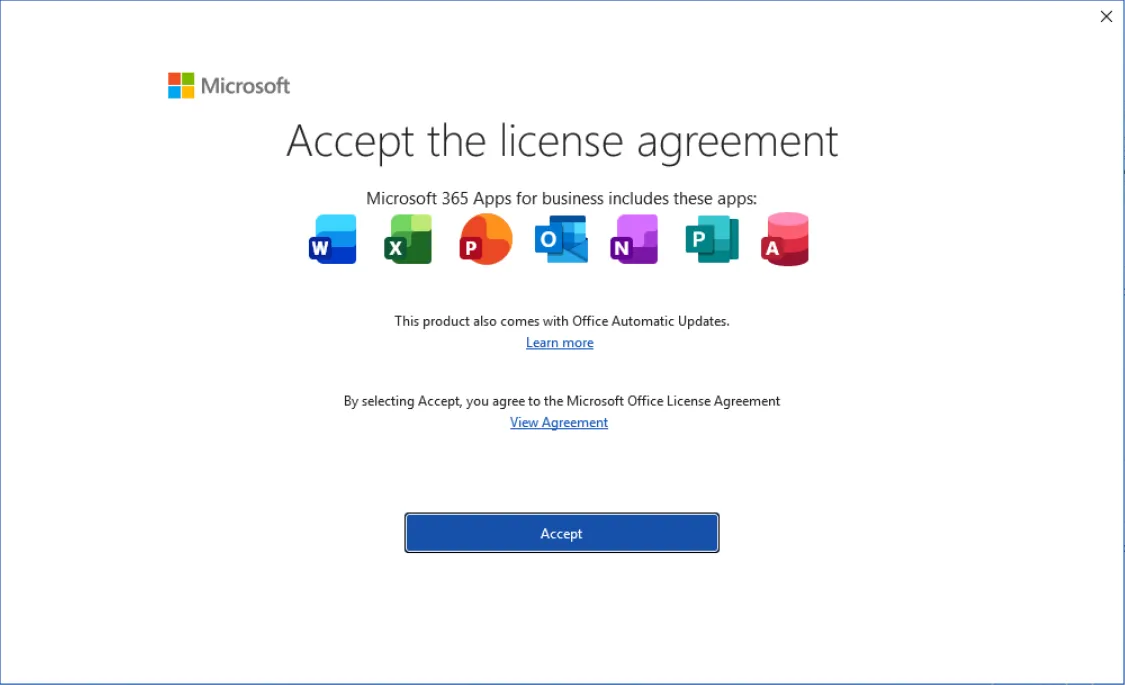Viewport: 1125px width, 685px height.
Task: Click the Outlook app icon
Action: pyautogui.click(x=561, y=239)
